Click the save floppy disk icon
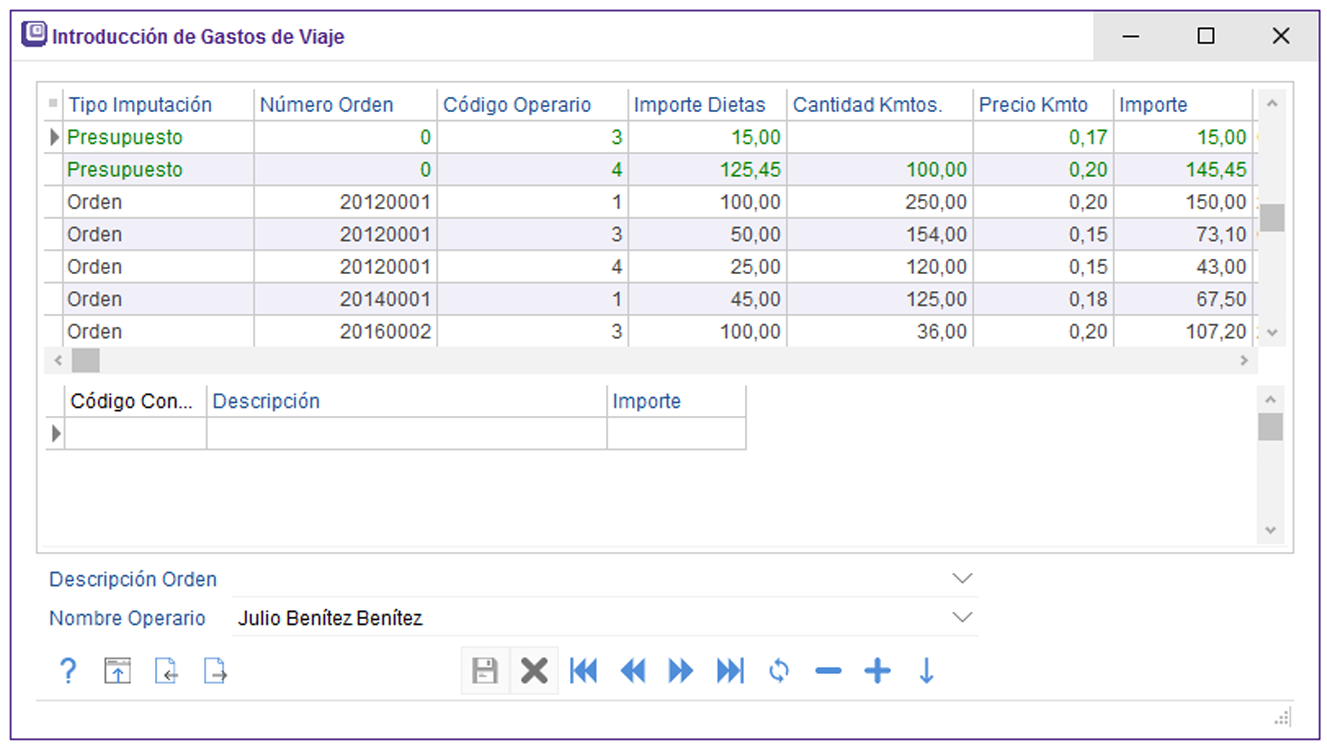 tap(485, 671)
